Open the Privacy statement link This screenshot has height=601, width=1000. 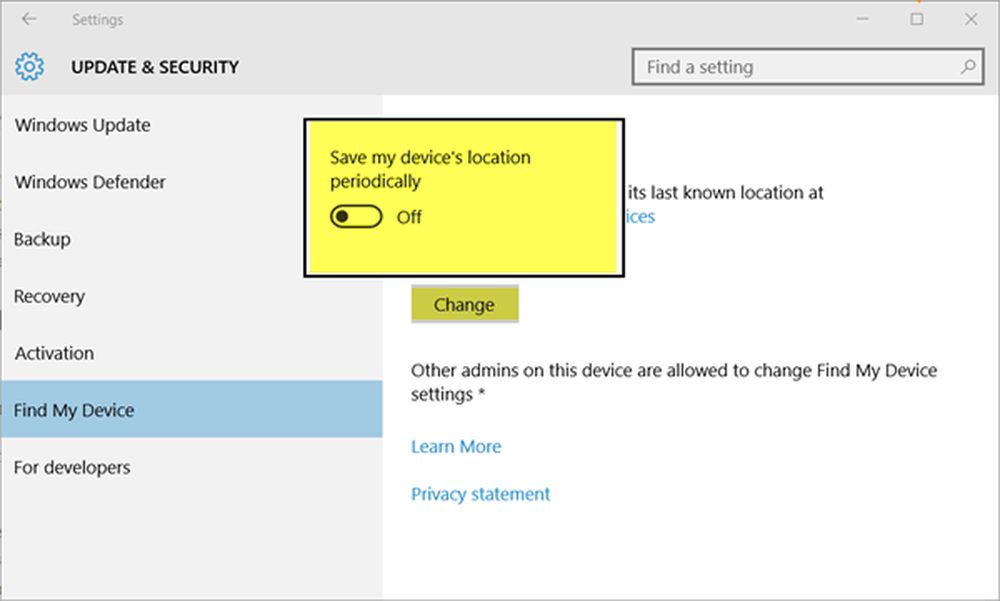[480, 494]
